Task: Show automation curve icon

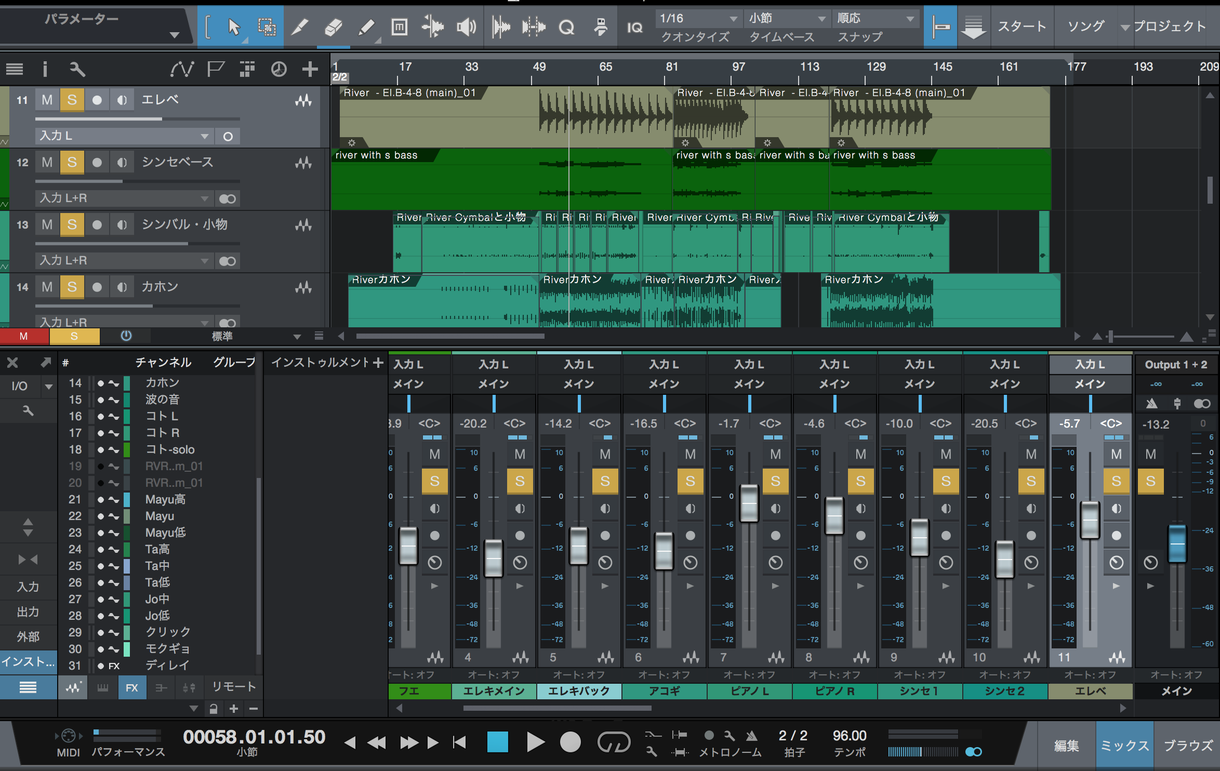Action: click(181, 69)
